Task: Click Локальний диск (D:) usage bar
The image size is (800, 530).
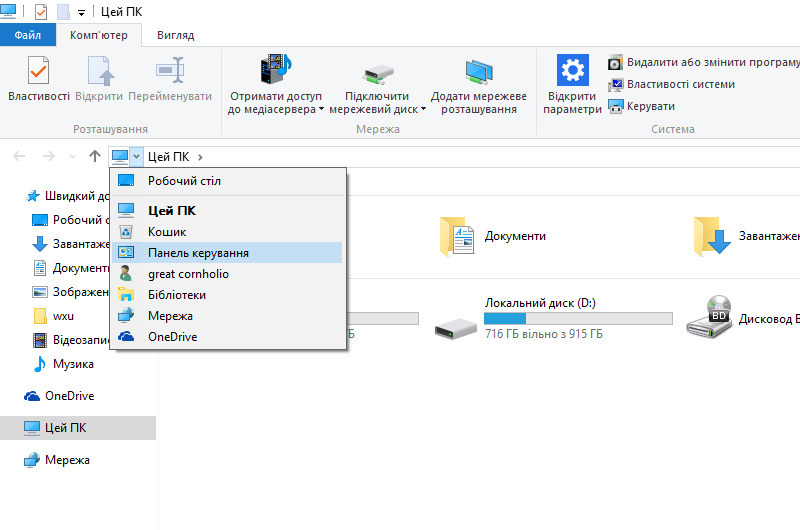Action: (x=578, y=319)
